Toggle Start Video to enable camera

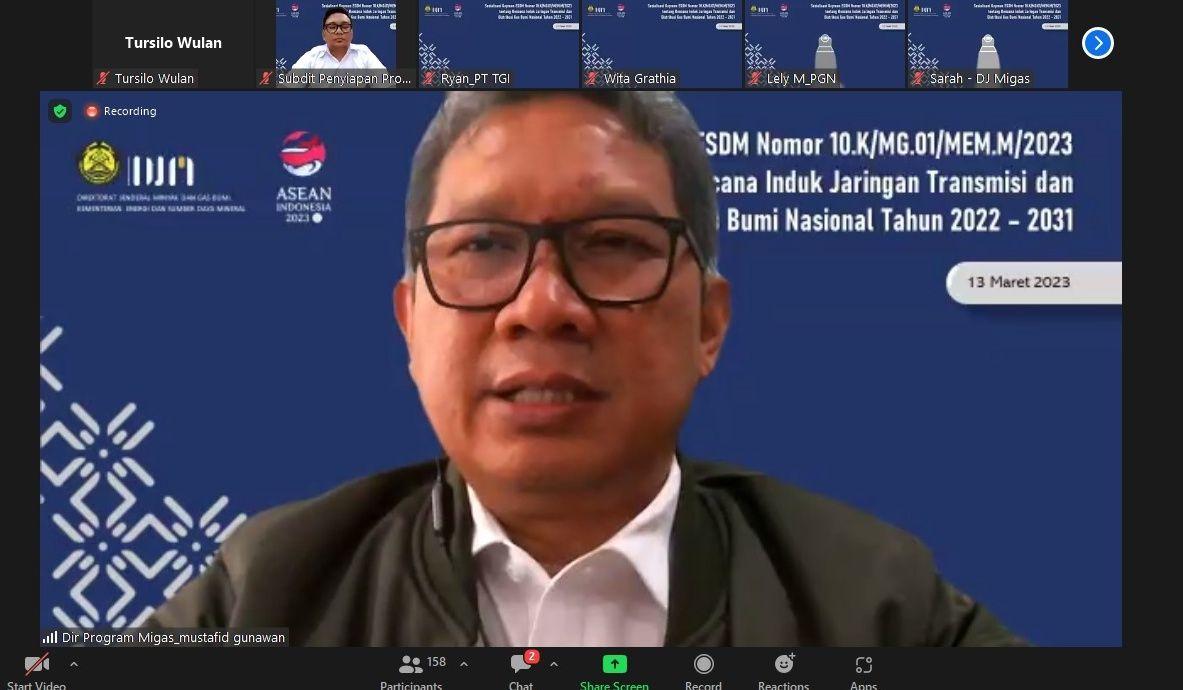37,663
